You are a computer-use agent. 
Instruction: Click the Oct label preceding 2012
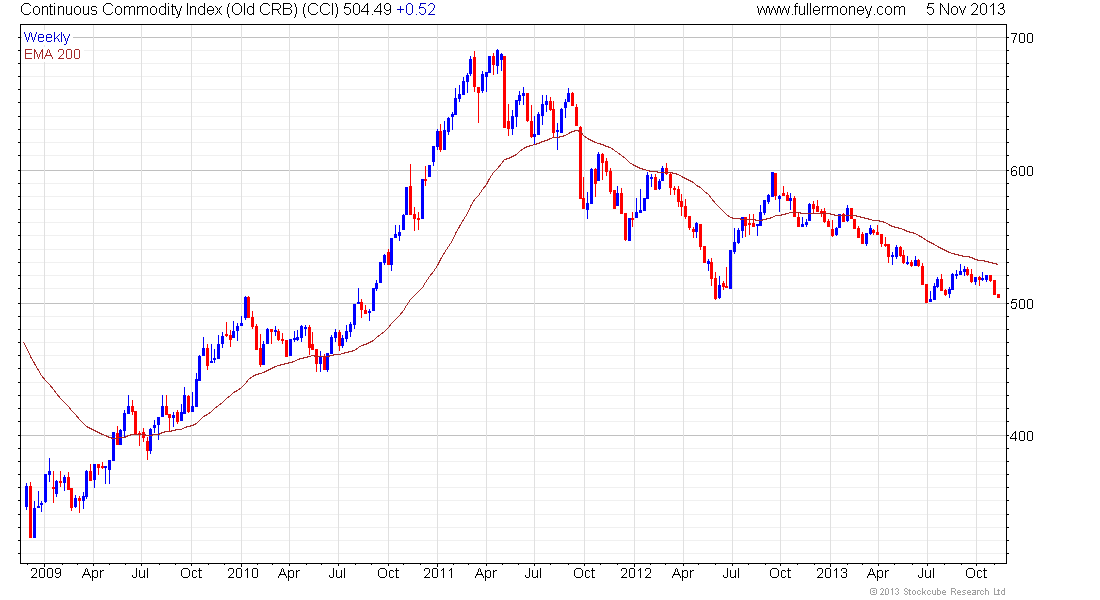tap(584, 573)
